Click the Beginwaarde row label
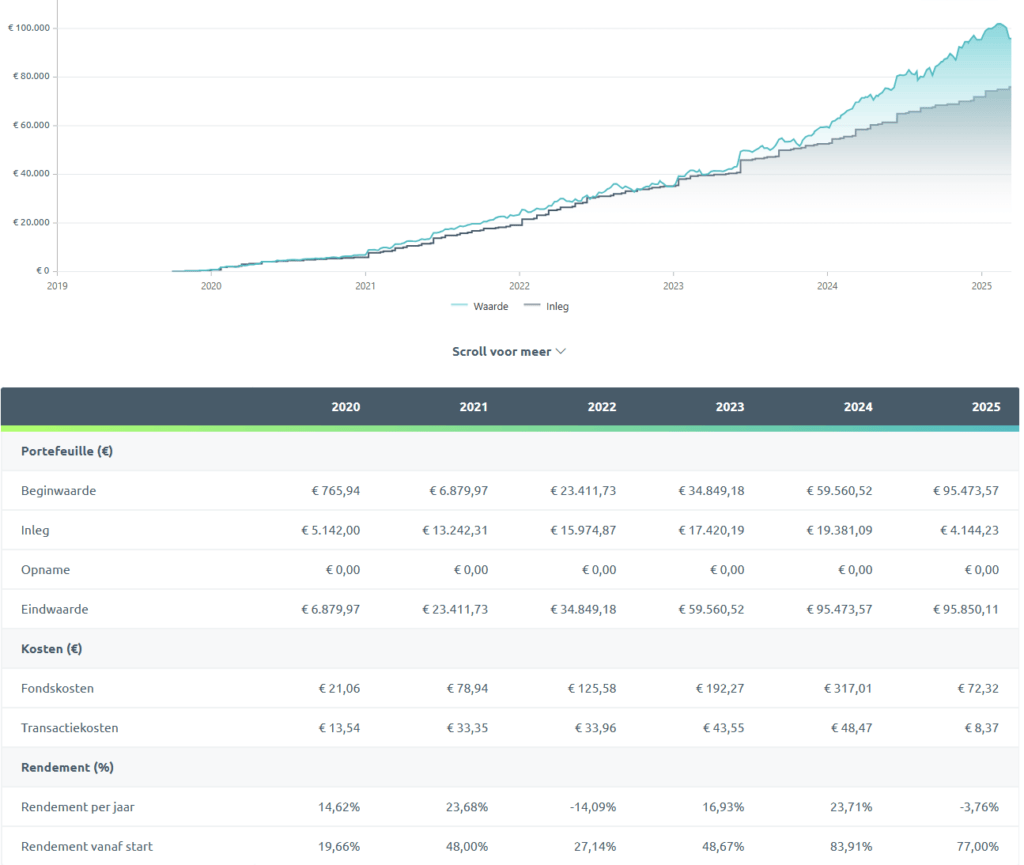This screenshot has height=865, width=1024. (x=59, y=491)
